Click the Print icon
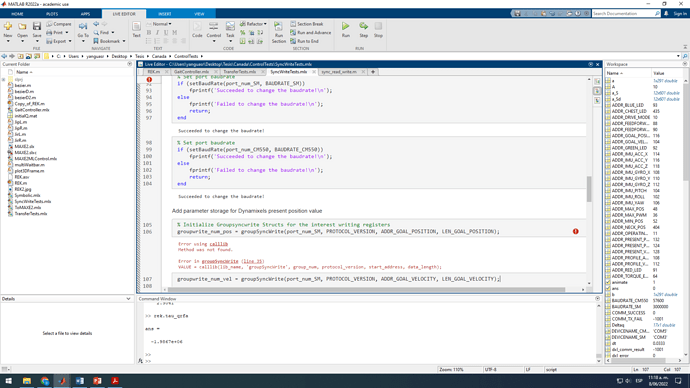 [x=49, y=33]
